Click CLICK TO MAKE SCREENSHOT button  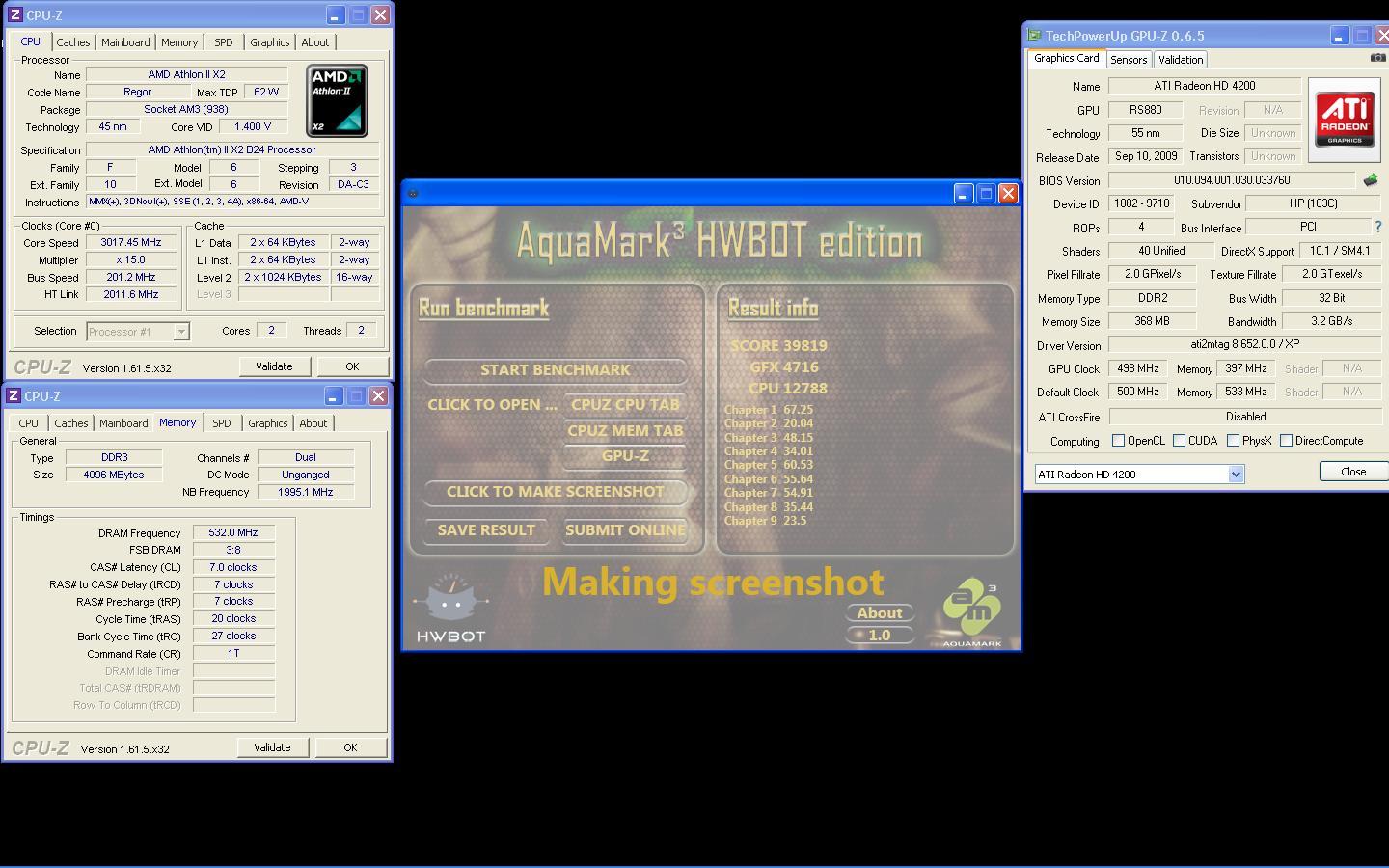tap(556, 492)
